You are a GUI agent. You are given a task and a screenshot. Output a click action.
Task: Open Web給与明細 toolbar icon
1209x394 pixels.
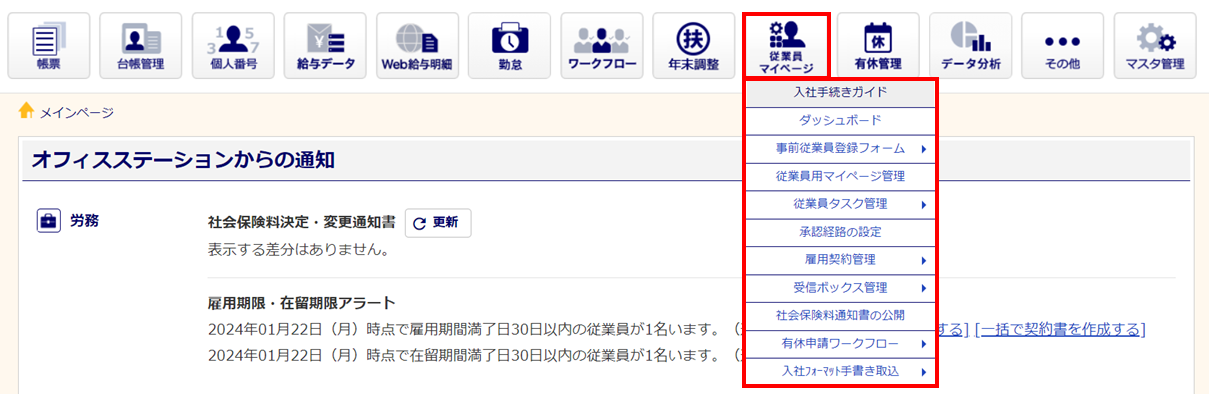click(x=417, y=46)
